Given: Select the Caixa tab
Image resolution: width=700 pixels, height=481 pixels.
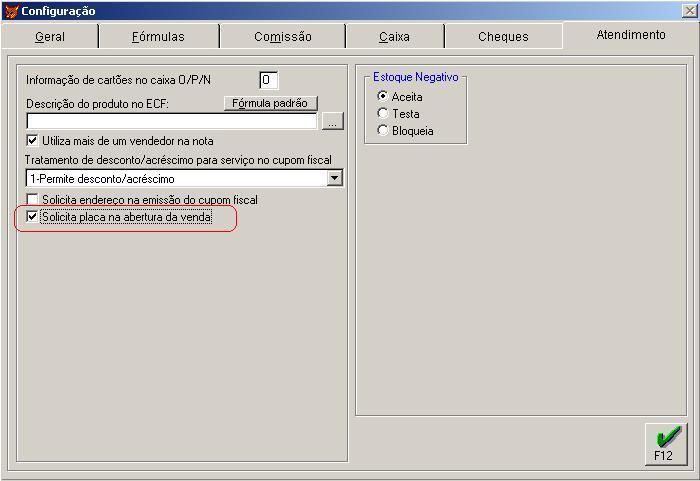Looking at the screenshot, I should click(394, 37).
